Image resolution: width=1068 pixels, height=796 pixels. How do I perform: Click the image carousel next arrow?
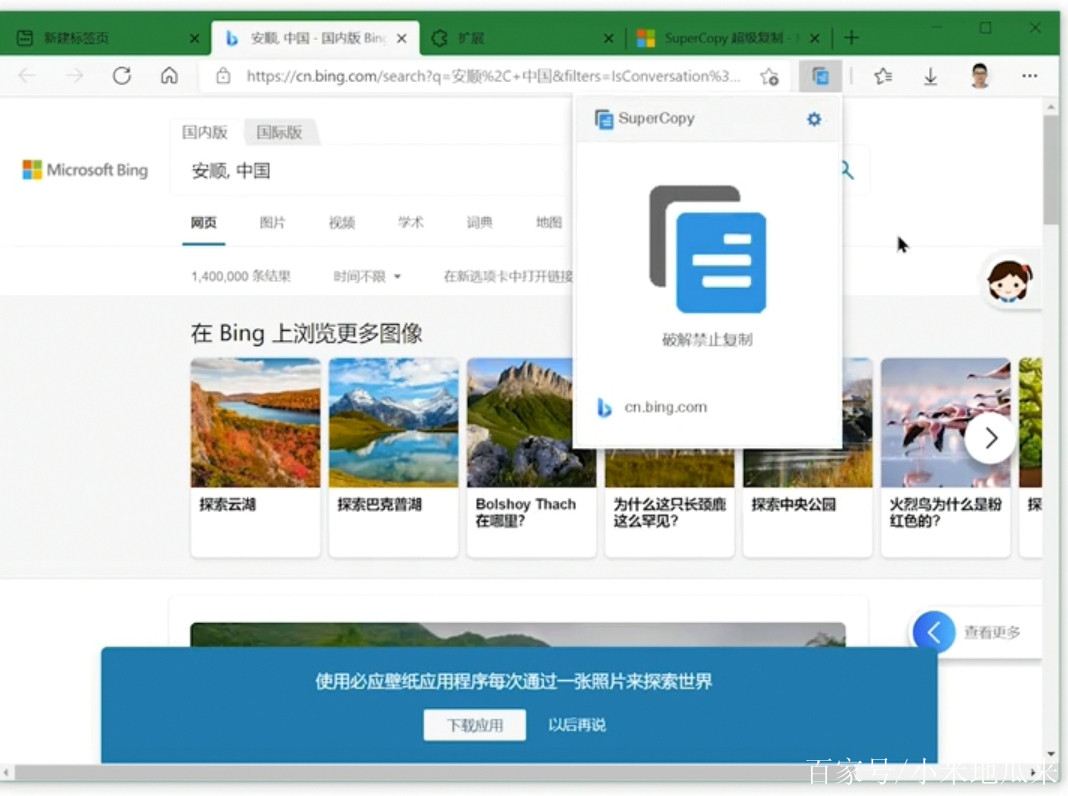(x=990, y=438)
